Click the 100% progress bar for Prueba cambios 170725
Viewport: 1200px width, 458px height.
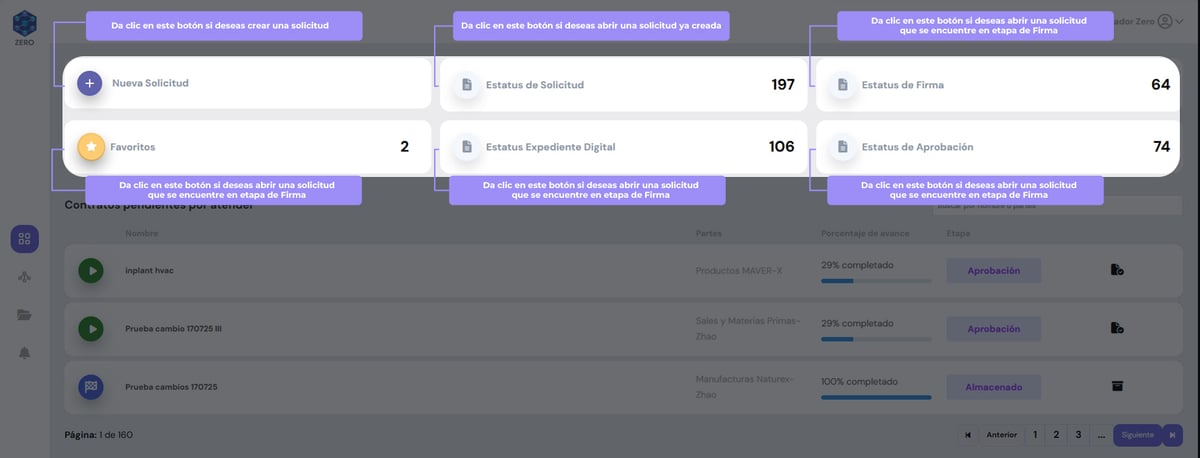point(876,397)
